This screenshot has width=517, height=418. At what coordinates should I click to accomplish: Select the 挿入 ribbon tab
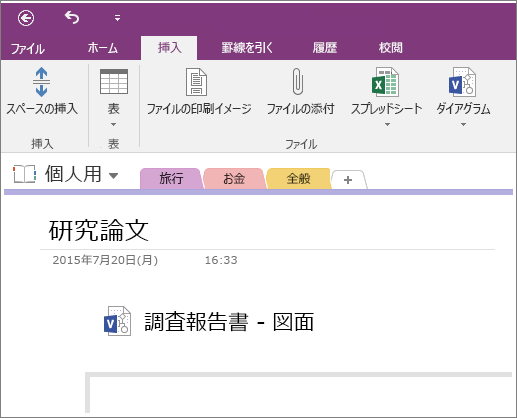click(169, 48)
